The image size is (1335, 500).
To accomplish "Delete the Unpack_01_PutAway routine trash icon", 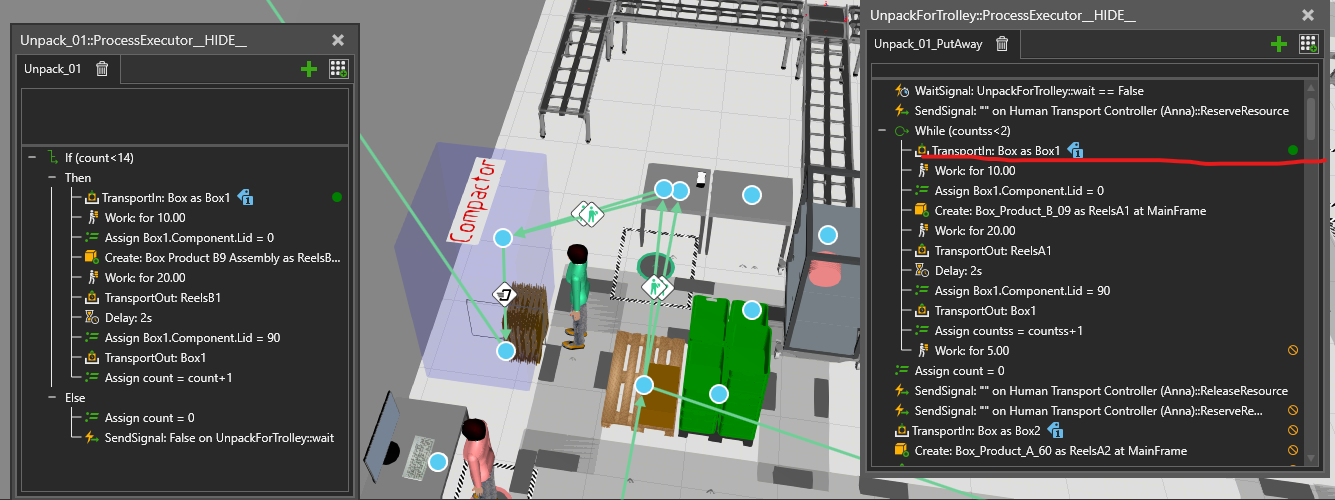I will (1002, 44).
